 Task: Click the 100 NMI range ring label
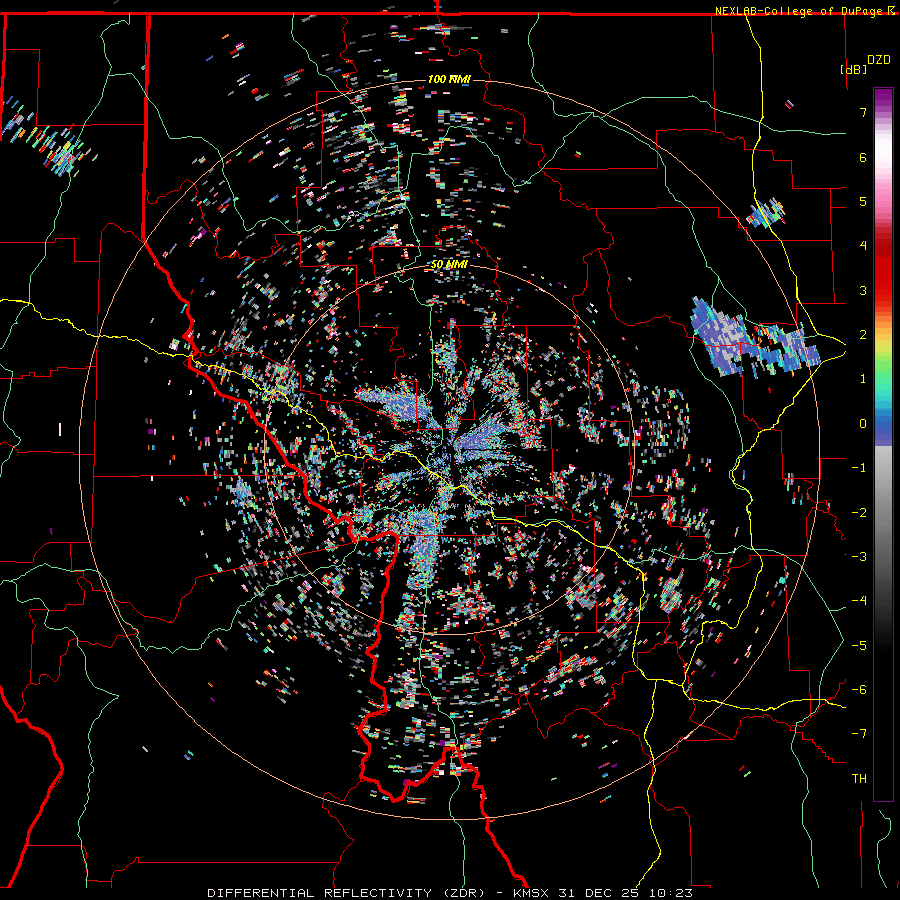click(449, 79)
